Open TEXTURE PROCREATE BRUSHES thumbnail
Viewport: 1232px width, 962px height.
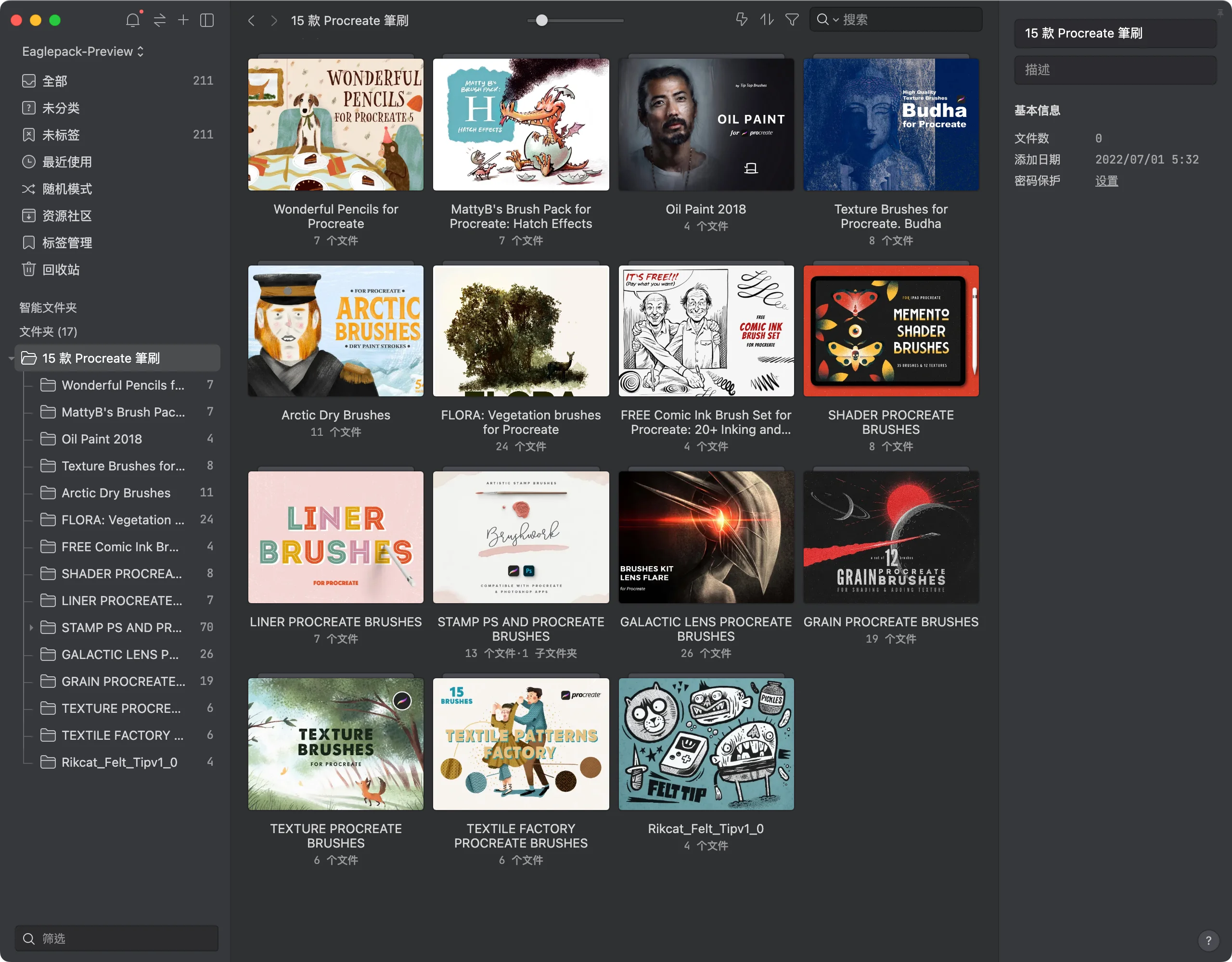[335, 744]
